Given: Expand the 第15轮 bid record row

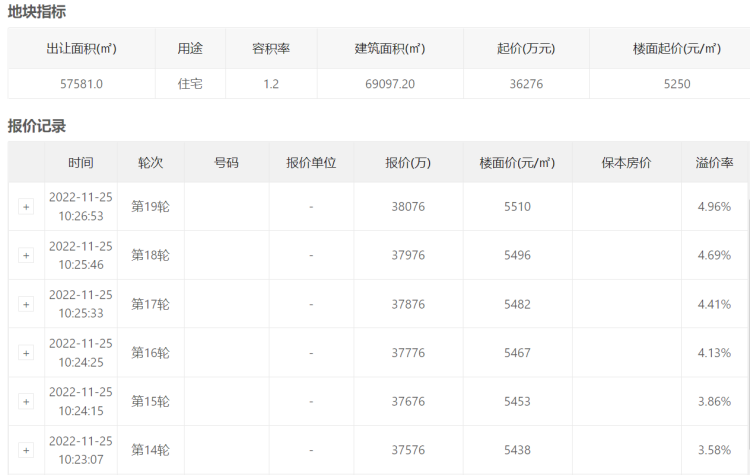Looking at the screenshot, I should pyautogui.click(x=26, y=402).
